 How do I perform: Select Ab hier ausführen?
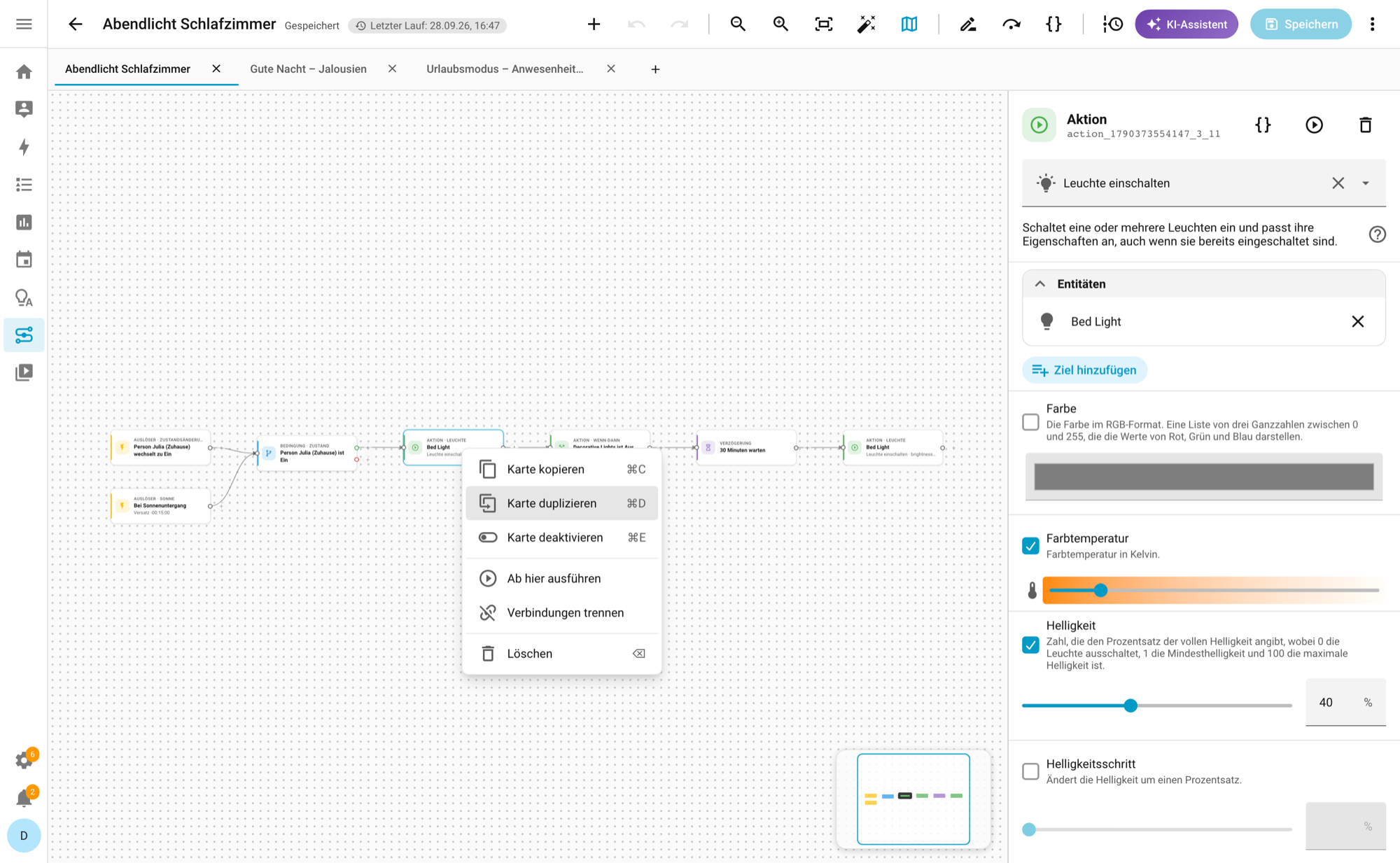561,578
